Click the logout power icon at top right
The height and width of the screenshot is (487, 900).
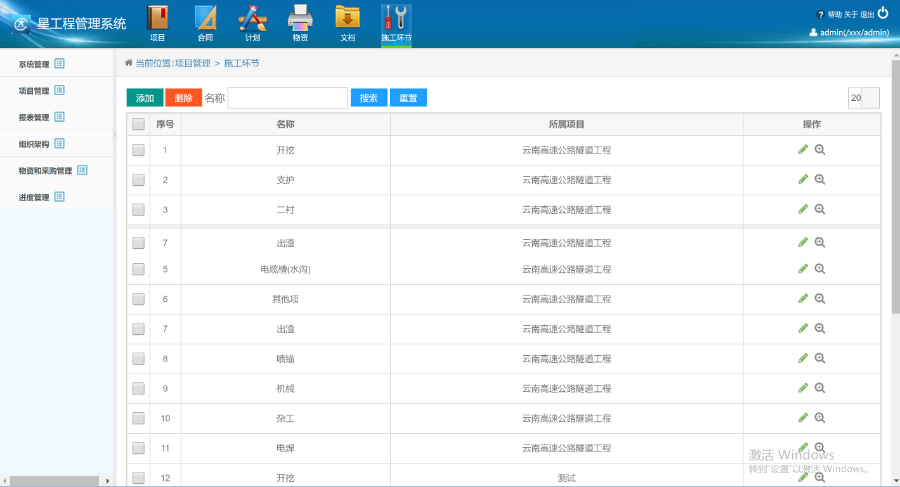click(x=882, y=13)
